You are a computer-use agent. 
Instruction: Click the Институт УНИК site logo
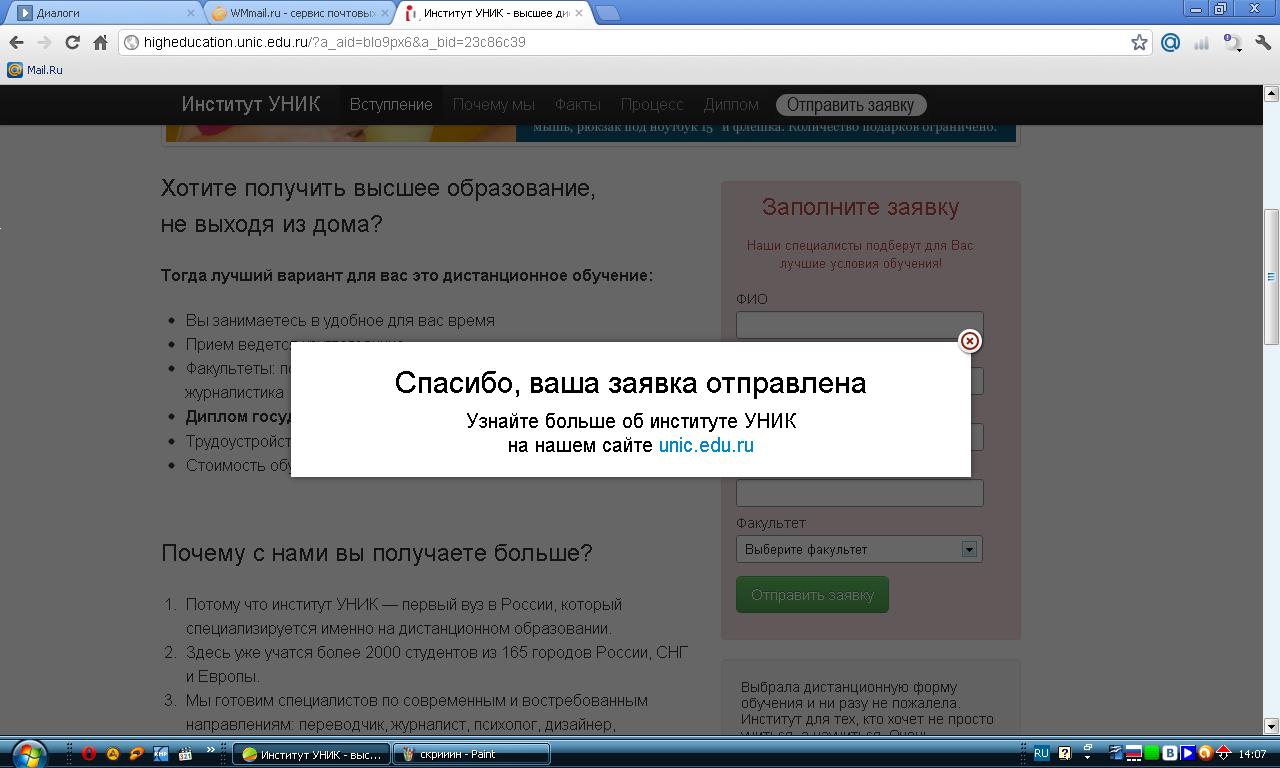click(251, 104)
